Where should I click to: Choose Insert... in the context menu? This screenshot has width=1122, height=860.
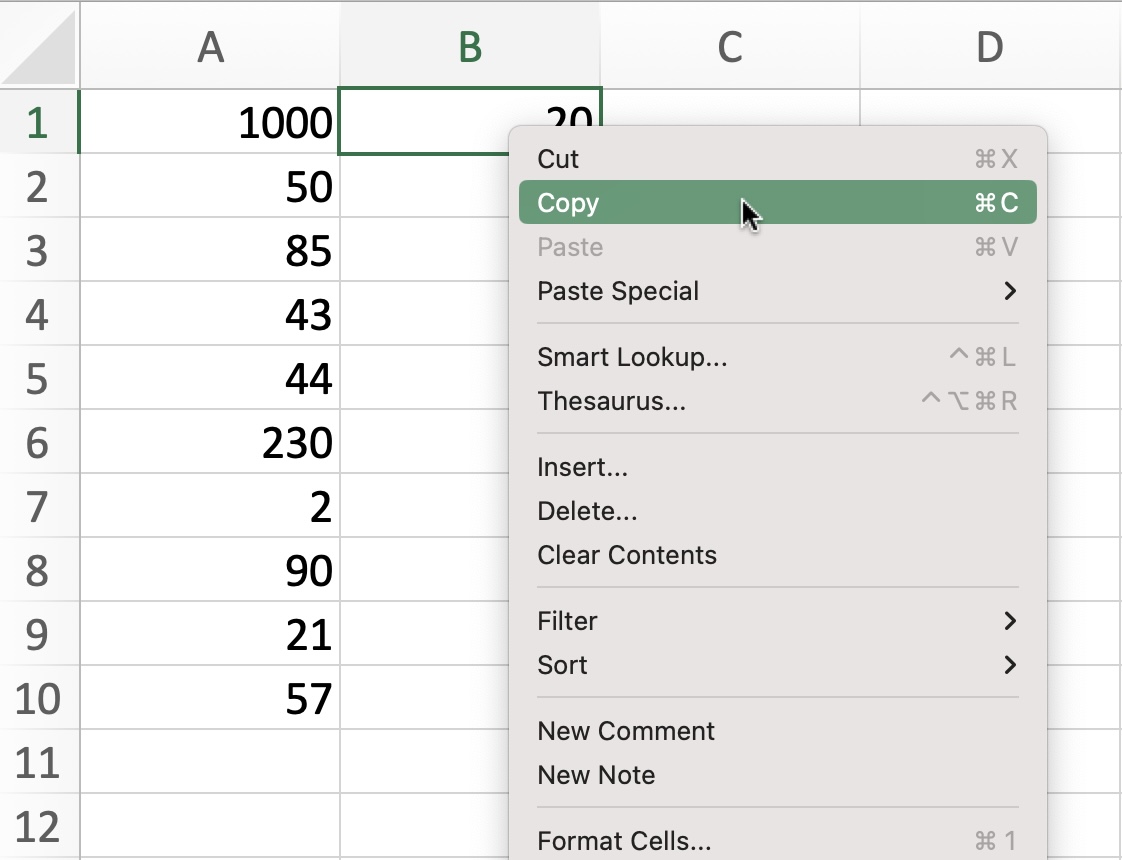tap(778, 467)
